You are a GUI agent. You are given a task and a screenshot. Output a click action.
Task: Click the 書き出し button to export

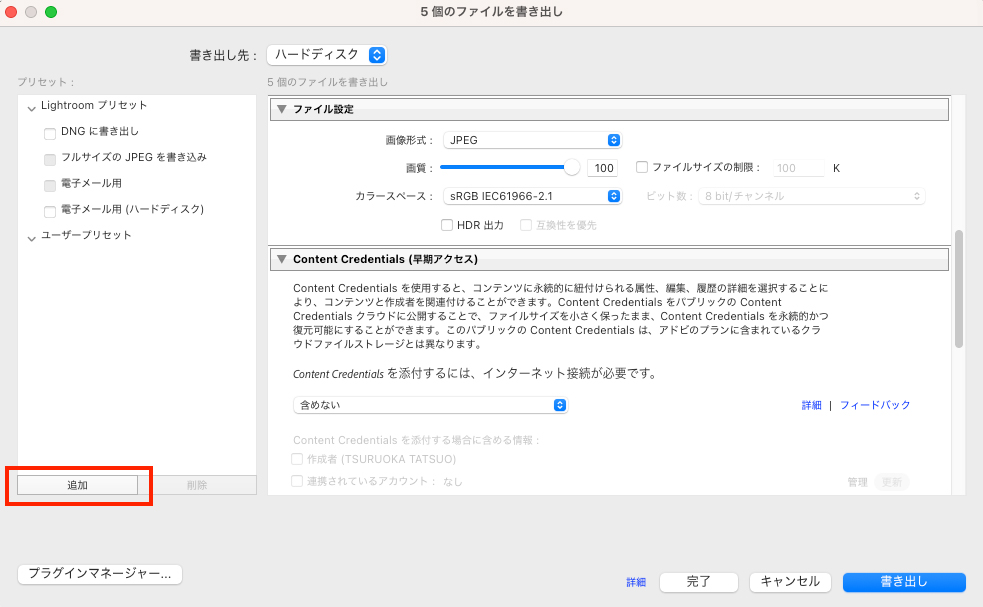click(903, 581)
